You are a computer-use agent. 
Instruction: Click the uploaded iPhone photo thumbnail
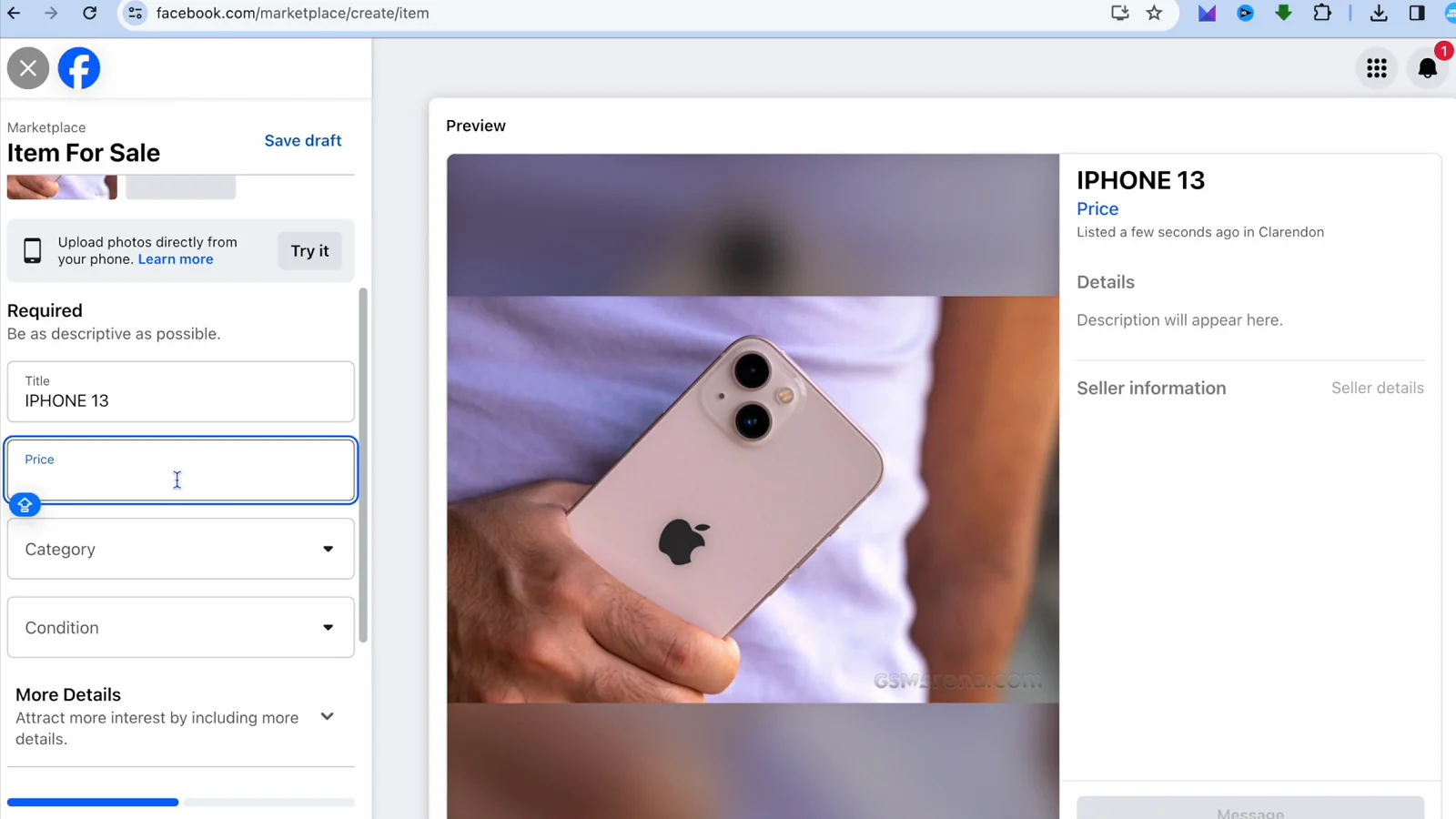pos(62,187)
